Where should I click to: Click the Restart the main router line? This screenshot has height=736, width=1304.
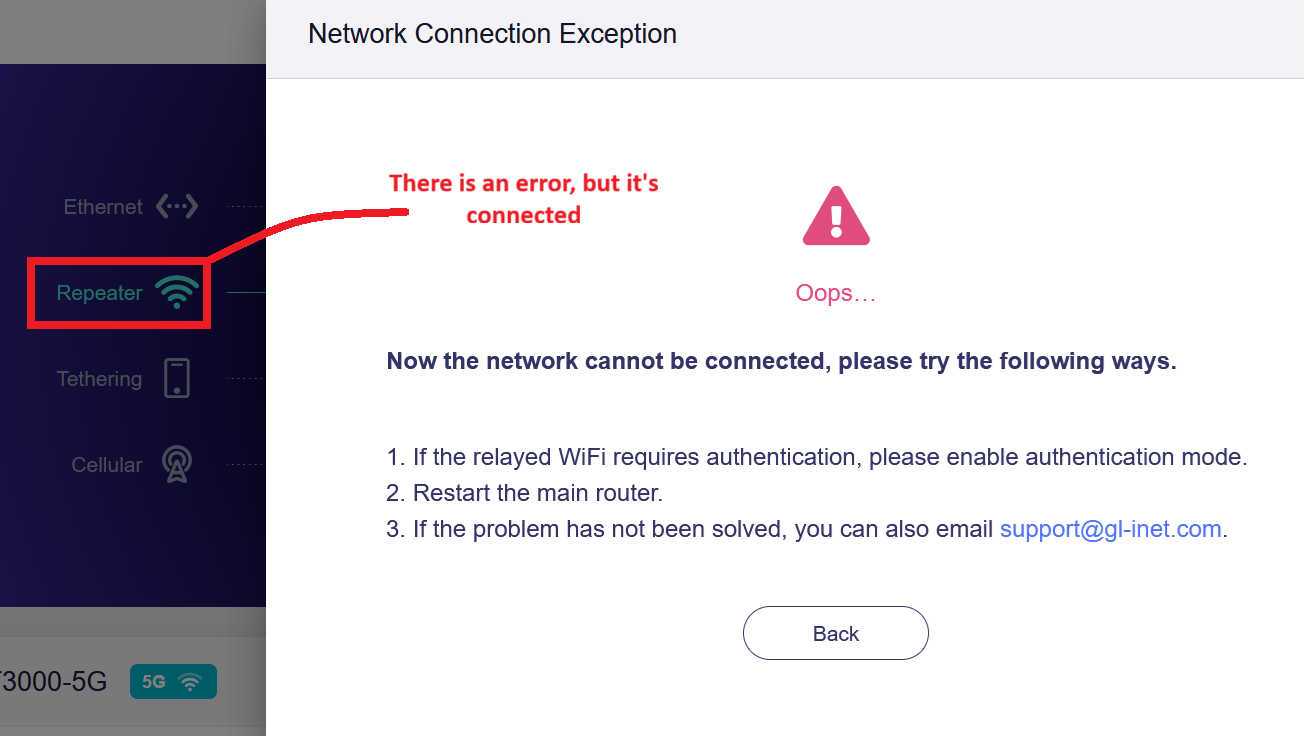(x=525, y=493)
